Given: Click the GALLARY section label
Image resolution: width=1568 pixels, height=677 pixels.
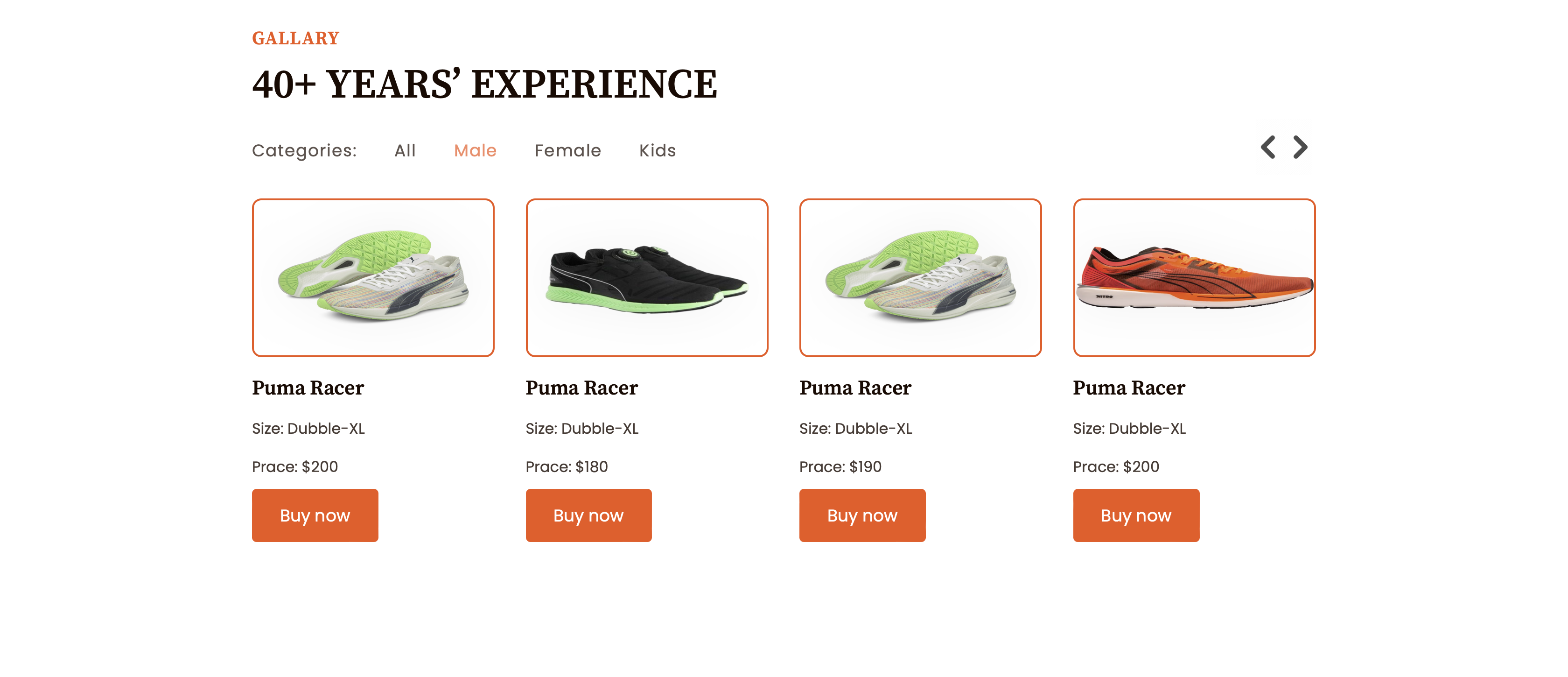Looking at the screenshot, I should (296, 38).
